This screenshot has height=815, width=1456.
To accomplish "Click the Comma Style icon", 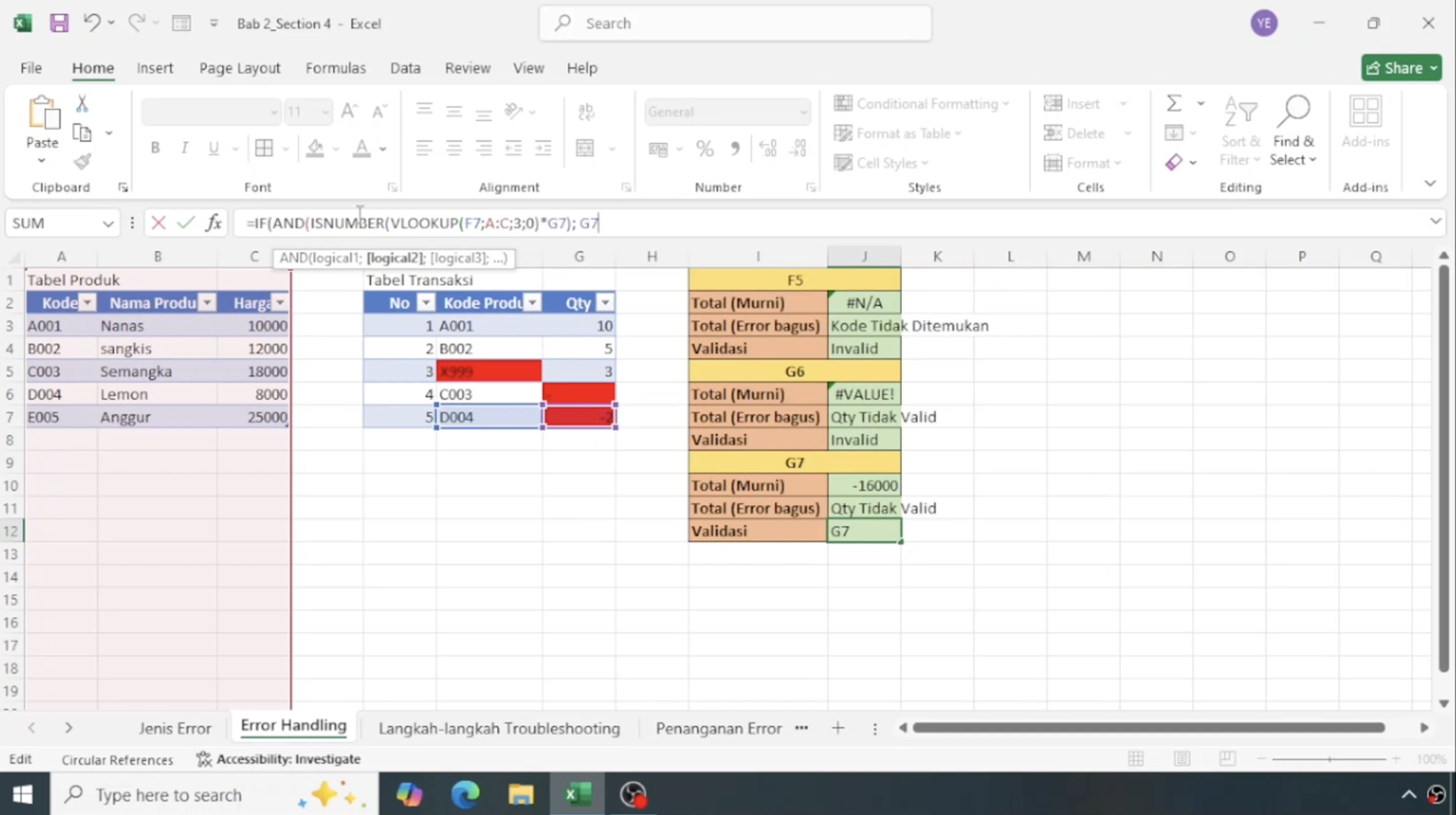I will point(736,148).
